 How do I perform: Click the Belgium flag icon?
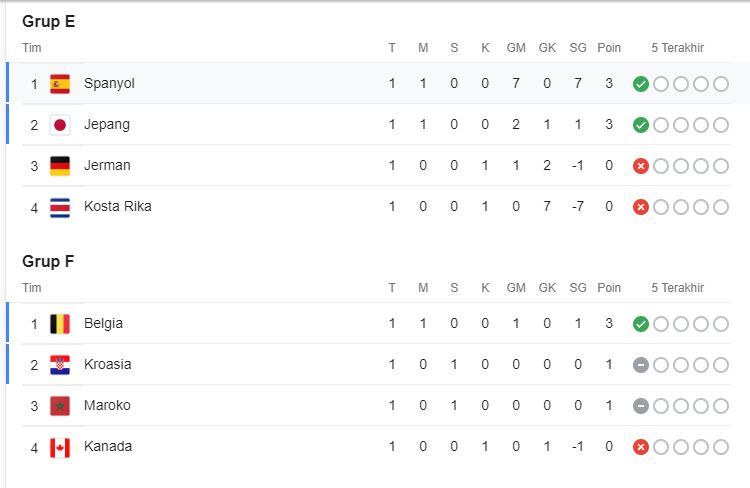pos(60,324)
